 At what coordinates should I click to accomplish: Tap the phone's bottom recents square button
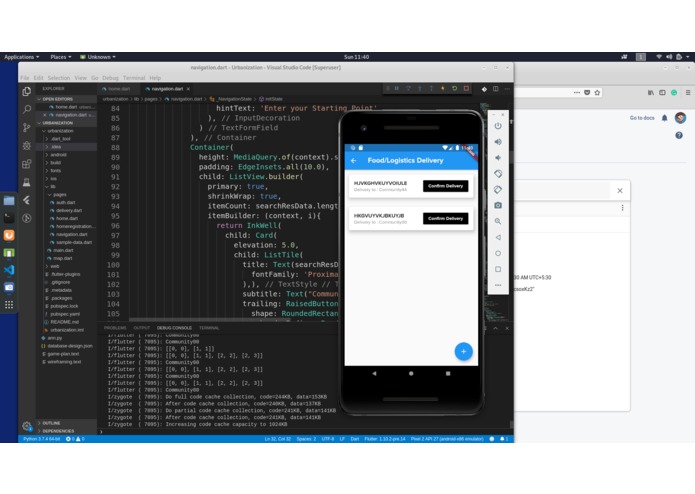pyautogui.click(x=448, y=373)
